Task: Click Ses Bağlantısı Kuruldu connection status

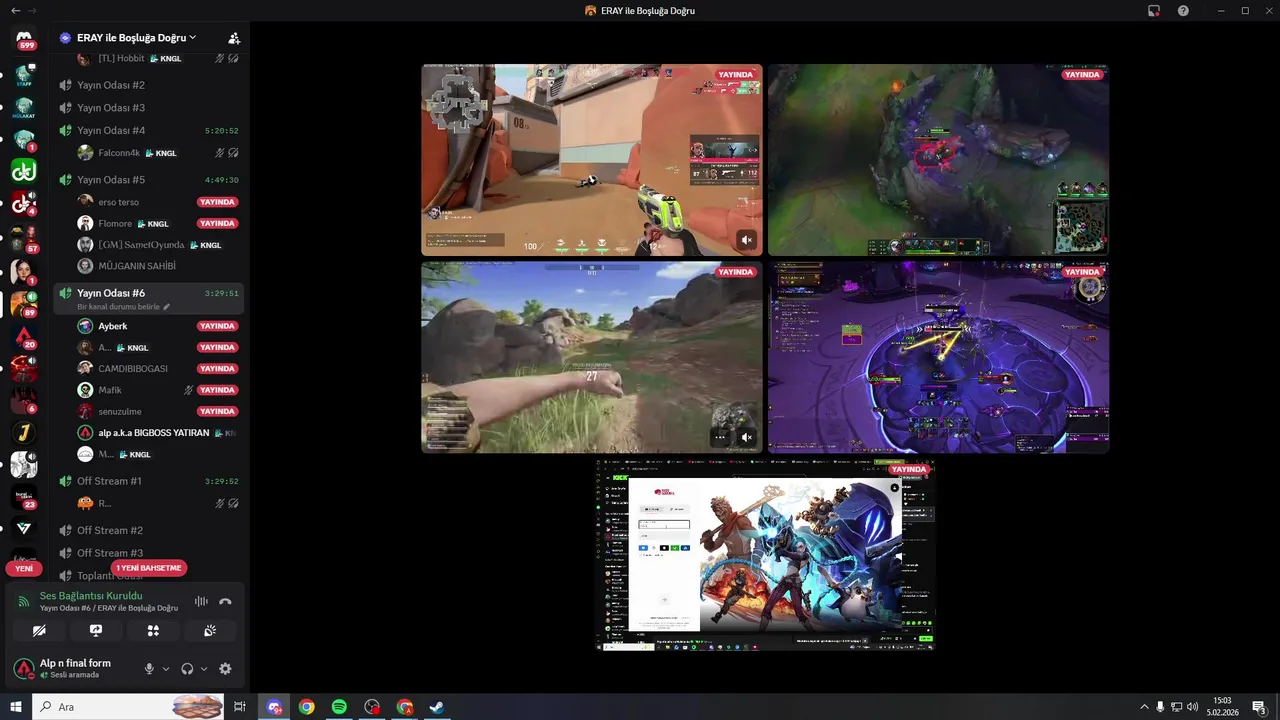Action: pos(91,596)
